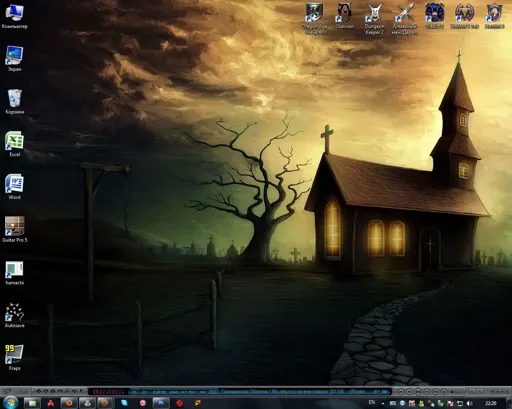Select the Recycle Bin (Корзина) icon
This screenshot has height=409, width=512.
point(14,101)
